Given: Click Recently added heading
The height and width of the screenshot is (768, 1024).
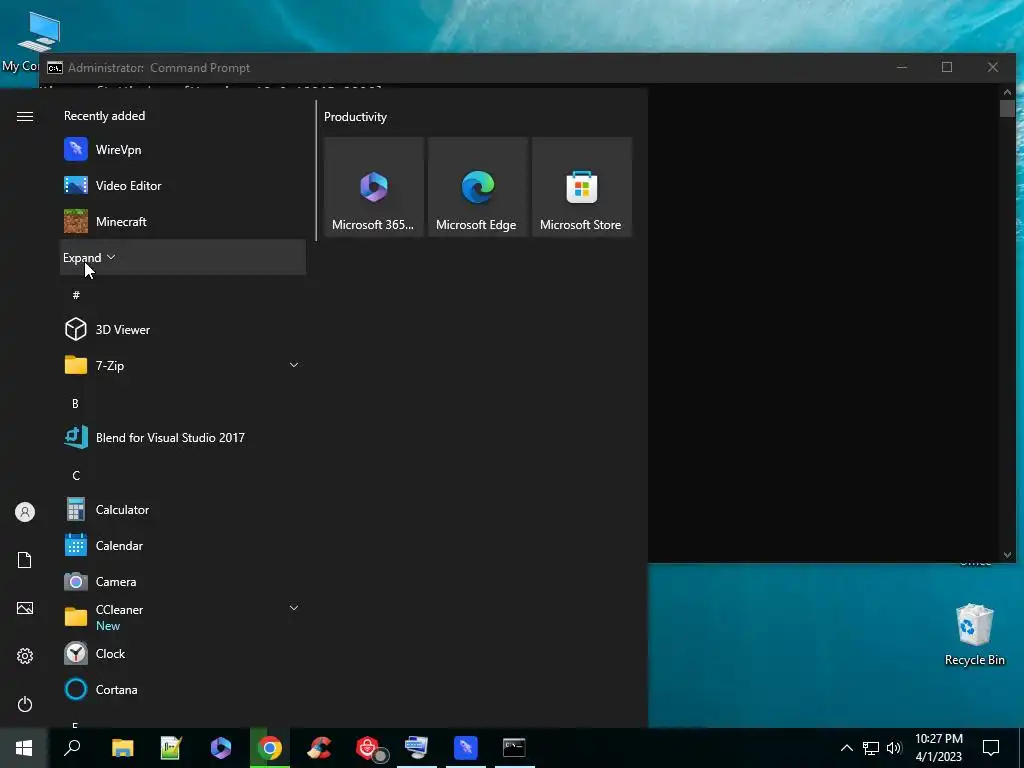Looking at the screenshot, I should (x=104, y=116).
